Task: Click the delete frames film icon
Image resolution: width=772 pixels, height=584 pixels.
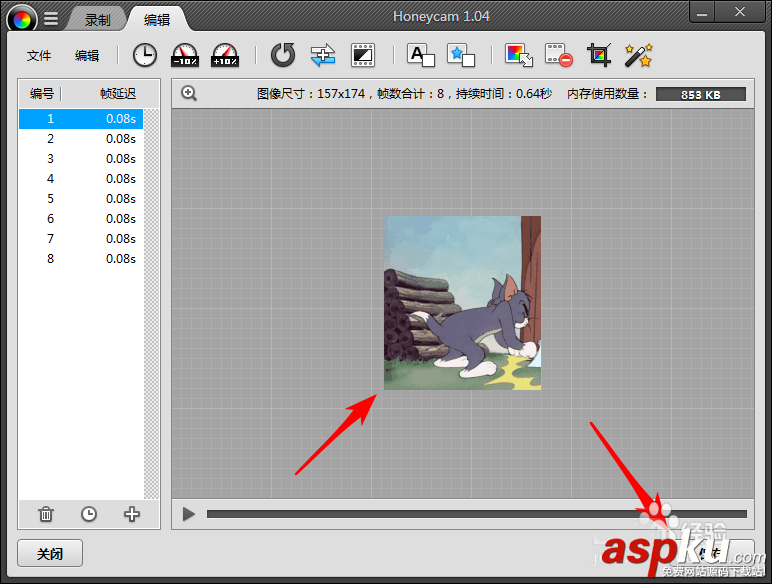Action: tap(559, 55)
